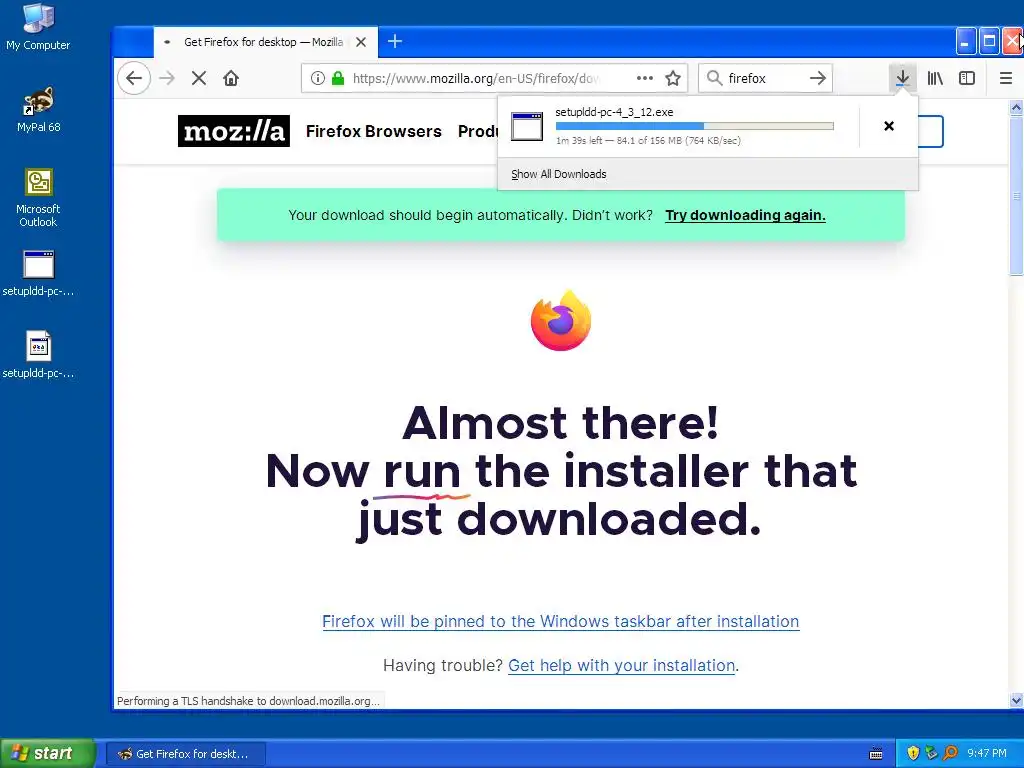Viewport: 1024px width, 768px height.
Task: Click the keyboard icon in taskbar
Action: (x=876, y=754)
